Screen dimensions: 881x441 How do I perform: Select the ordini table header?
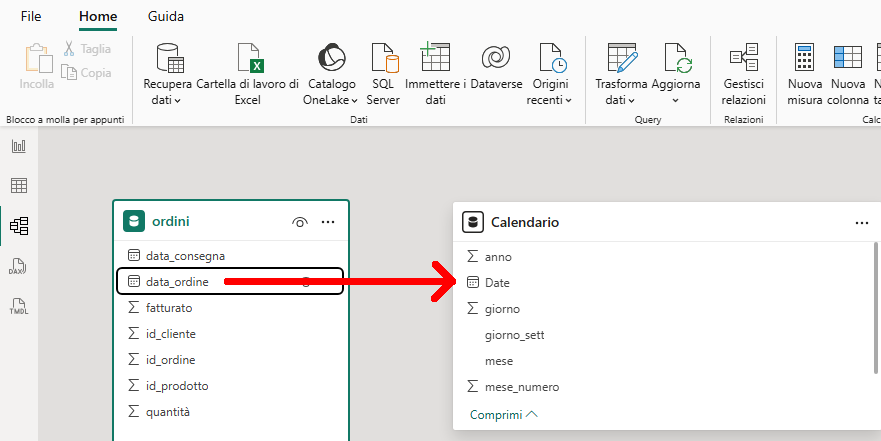pyautogui.click(x=231, y=221)
